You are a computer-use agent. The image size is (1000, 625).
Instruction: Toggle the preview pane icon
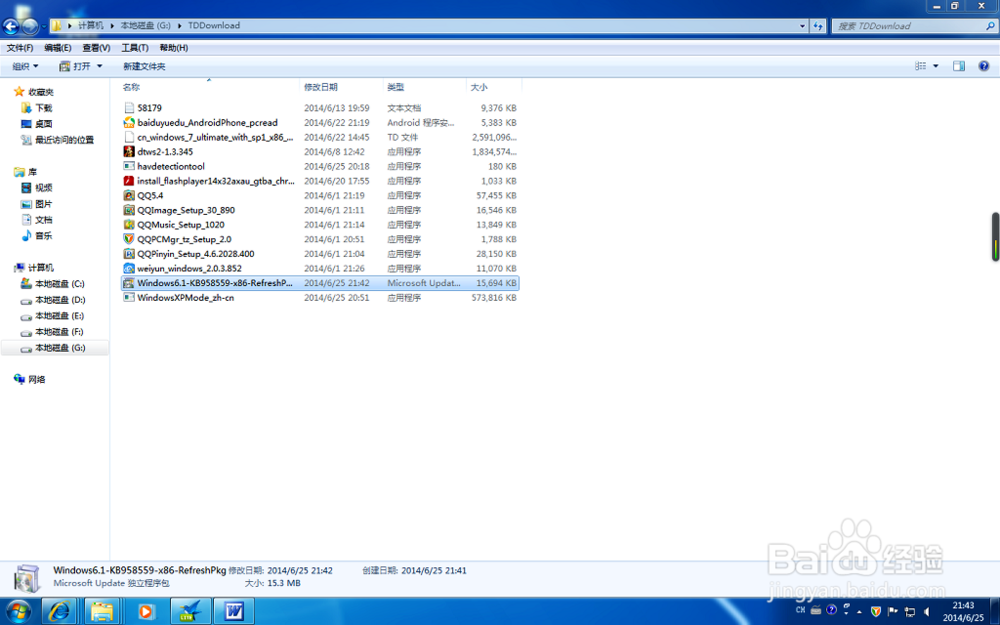[959, 66]
